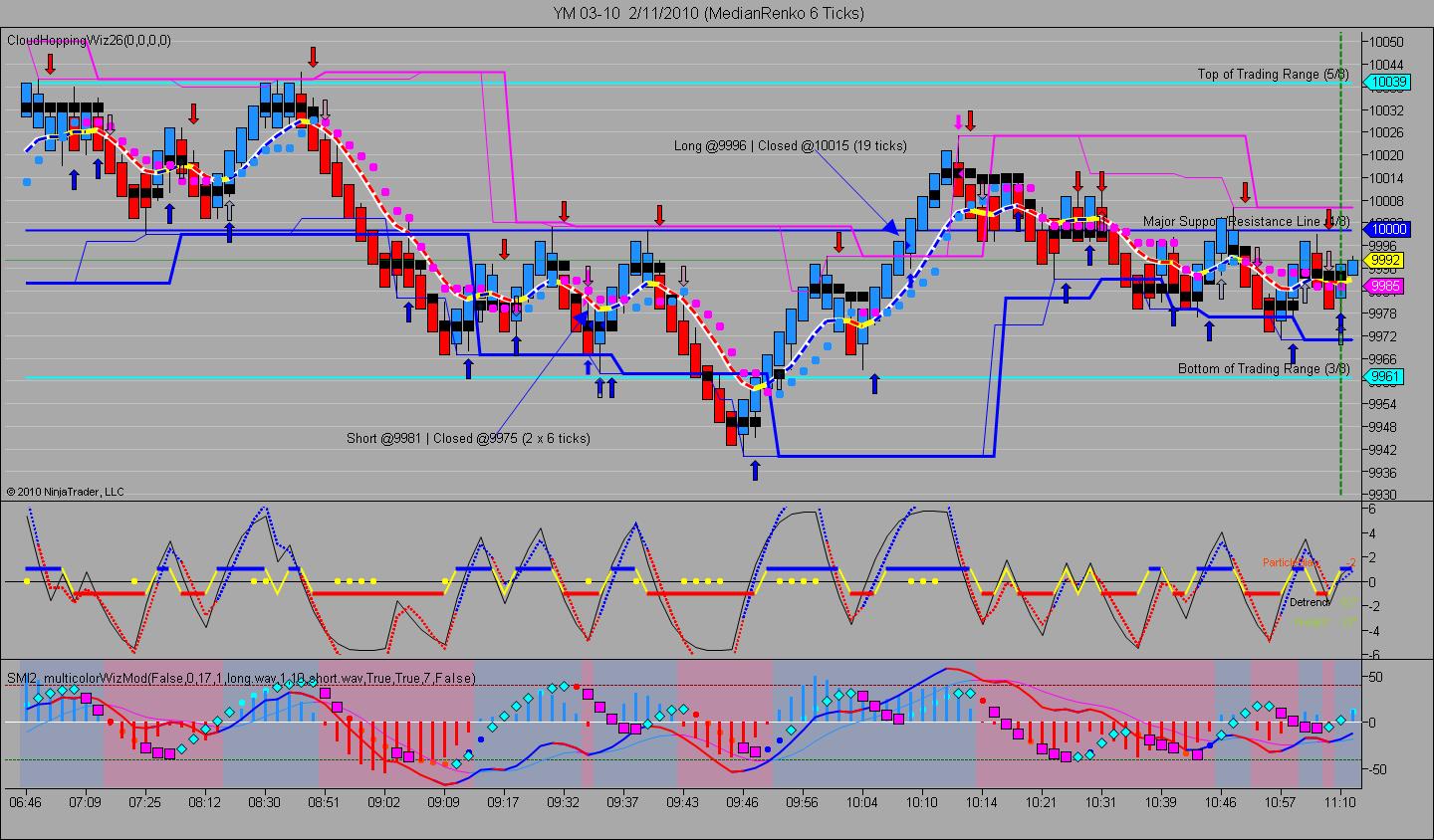Click the 10:31 time axis label
Image resolution: width=1434 pixels, height=840 pixels.
tap(1100, 801)
